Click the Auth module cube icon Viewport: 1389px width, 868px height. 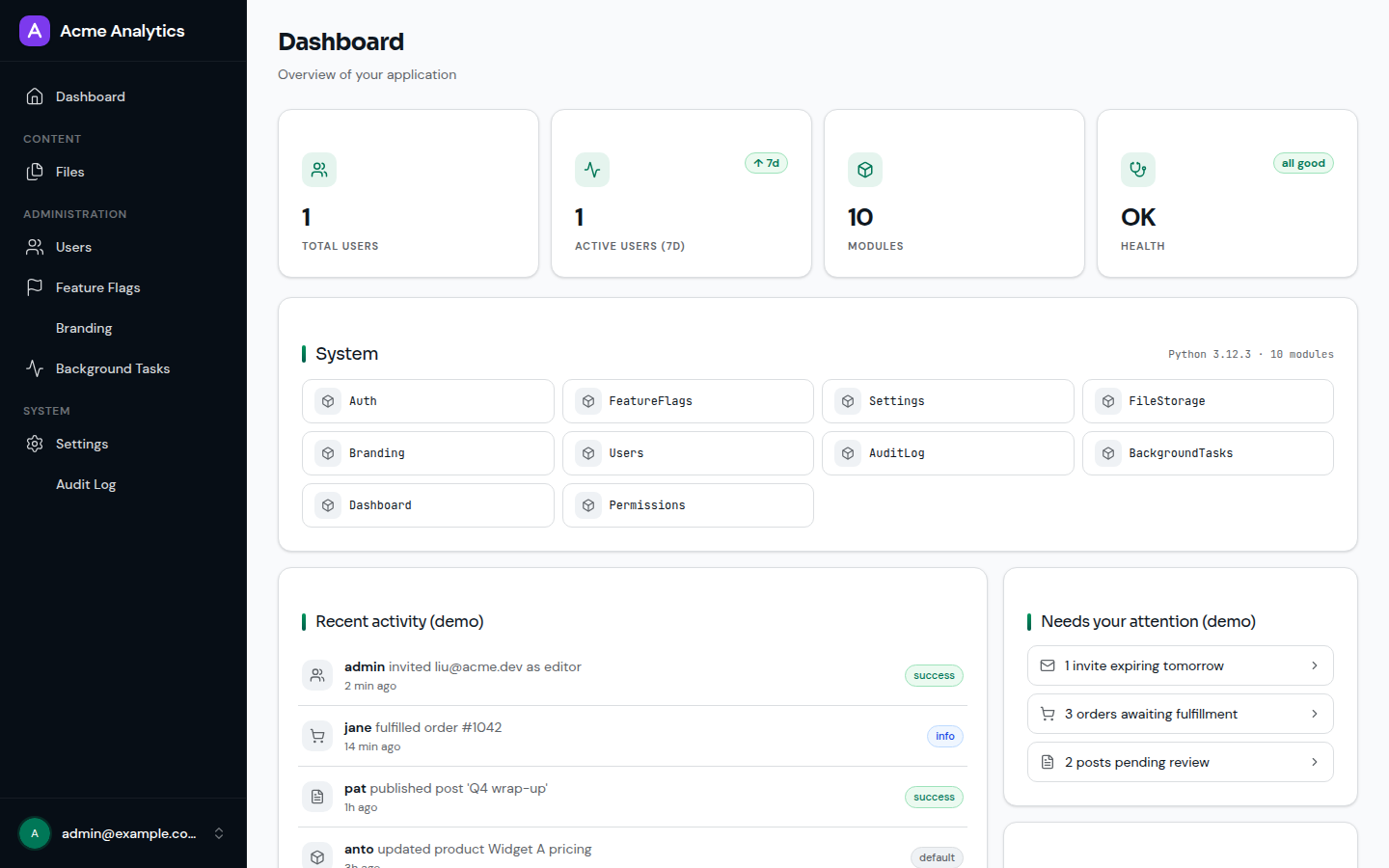point(328,401)
